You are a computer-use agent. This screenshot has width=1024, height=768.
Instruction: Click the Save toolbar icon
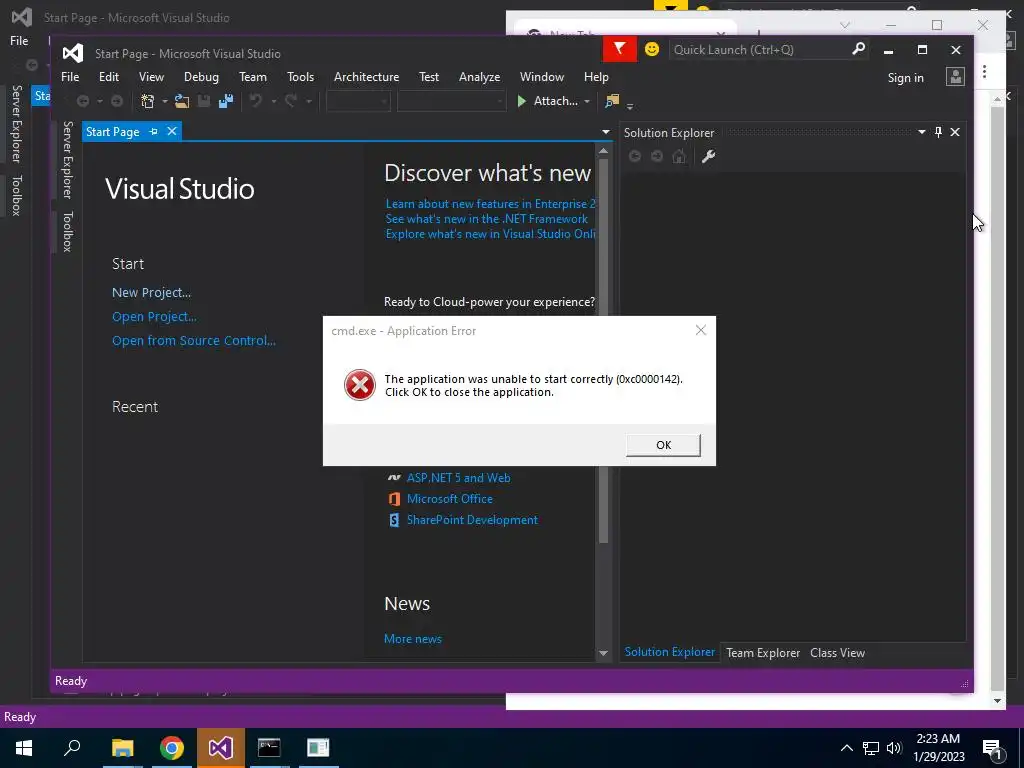[x=204, y=101]
